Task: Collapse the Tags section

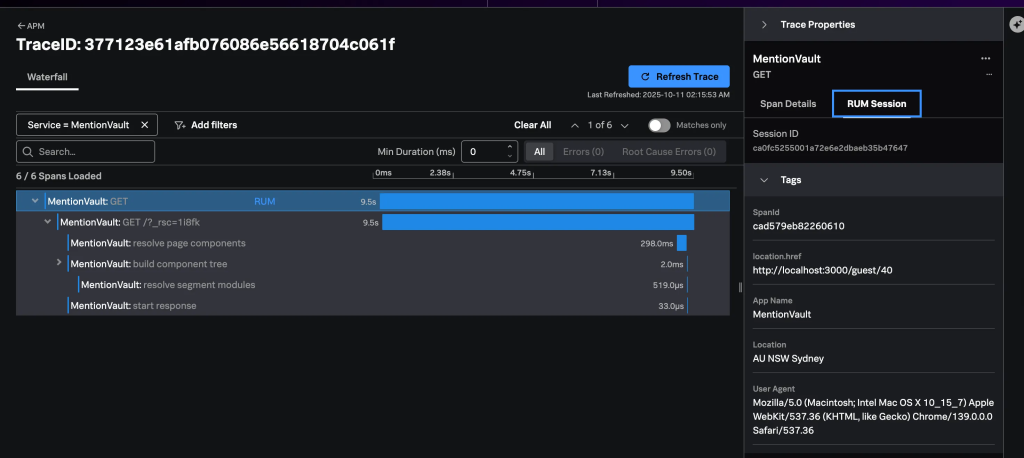Action: point(765,180)
